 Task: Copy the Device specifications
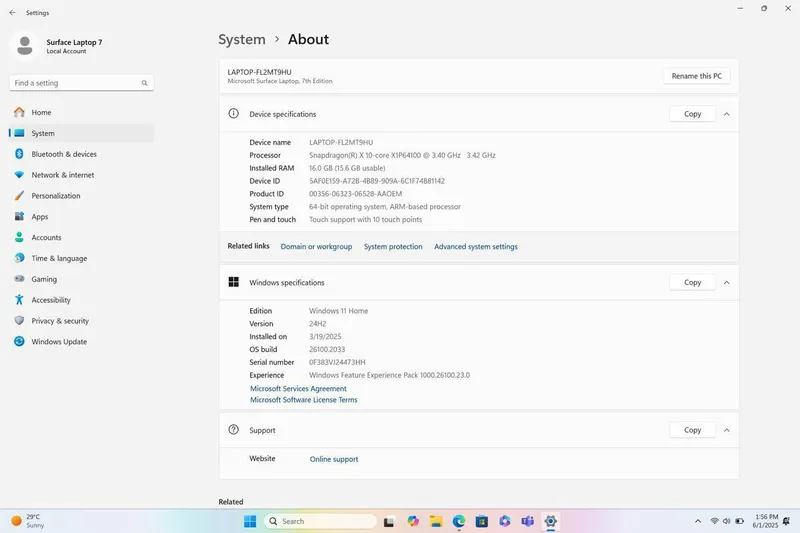point(692,114)
